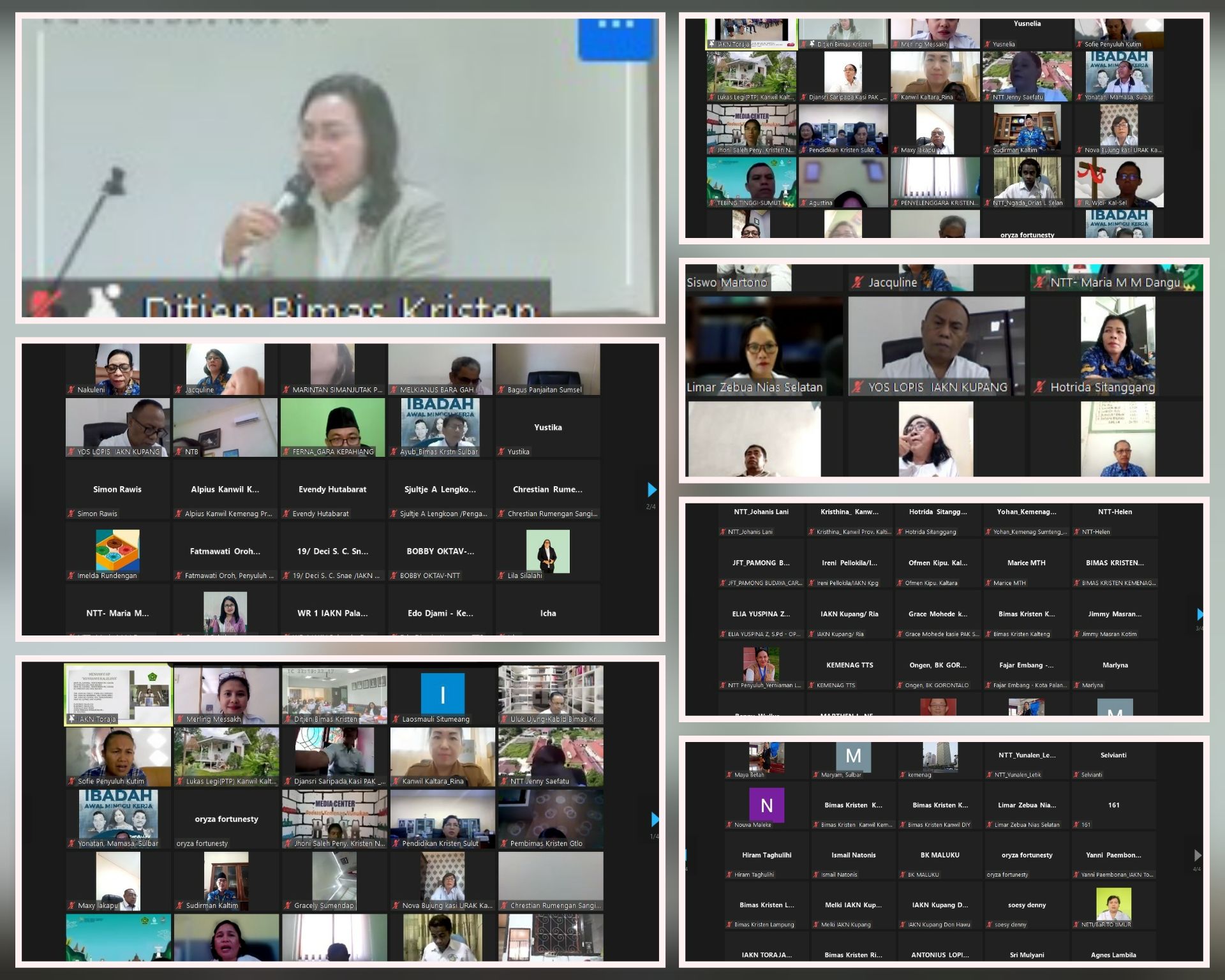
Task: Click mic-off icon next to Gracely Sumendap
Action: pos(288,905)
